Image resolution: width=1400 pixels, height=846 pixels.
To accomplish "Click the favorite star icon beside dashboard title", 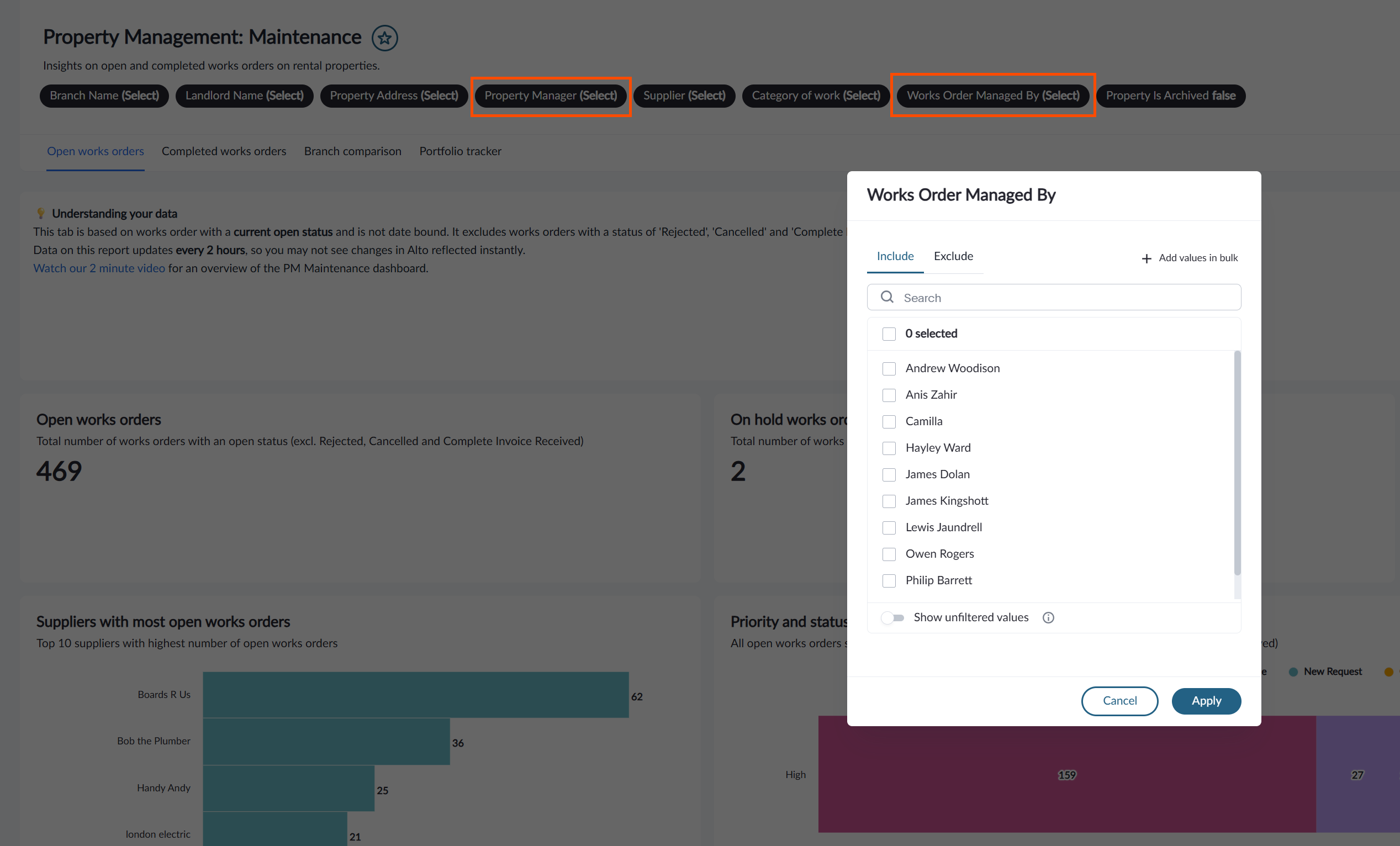I will pos(385,38).
